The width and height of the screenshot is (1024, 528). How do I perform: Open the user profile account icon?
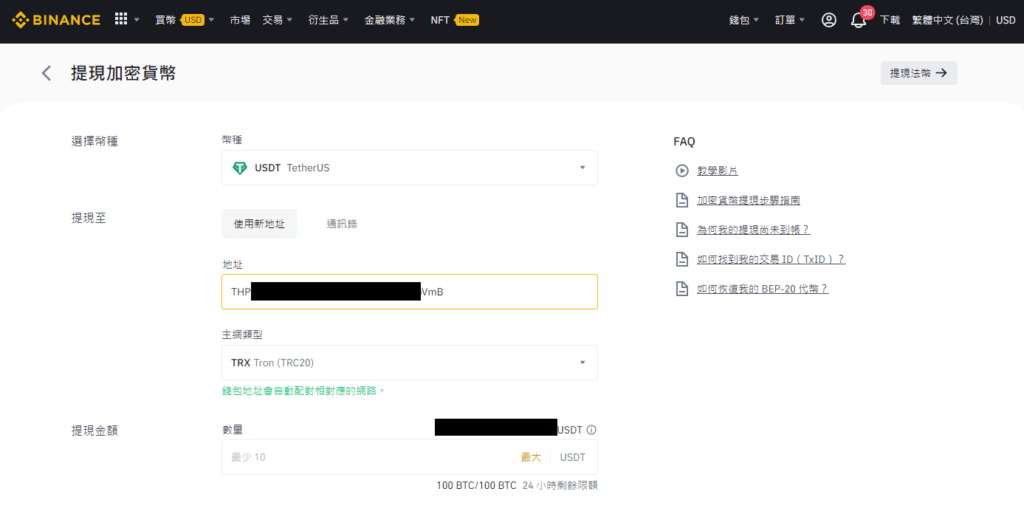(x=828, y=20)
